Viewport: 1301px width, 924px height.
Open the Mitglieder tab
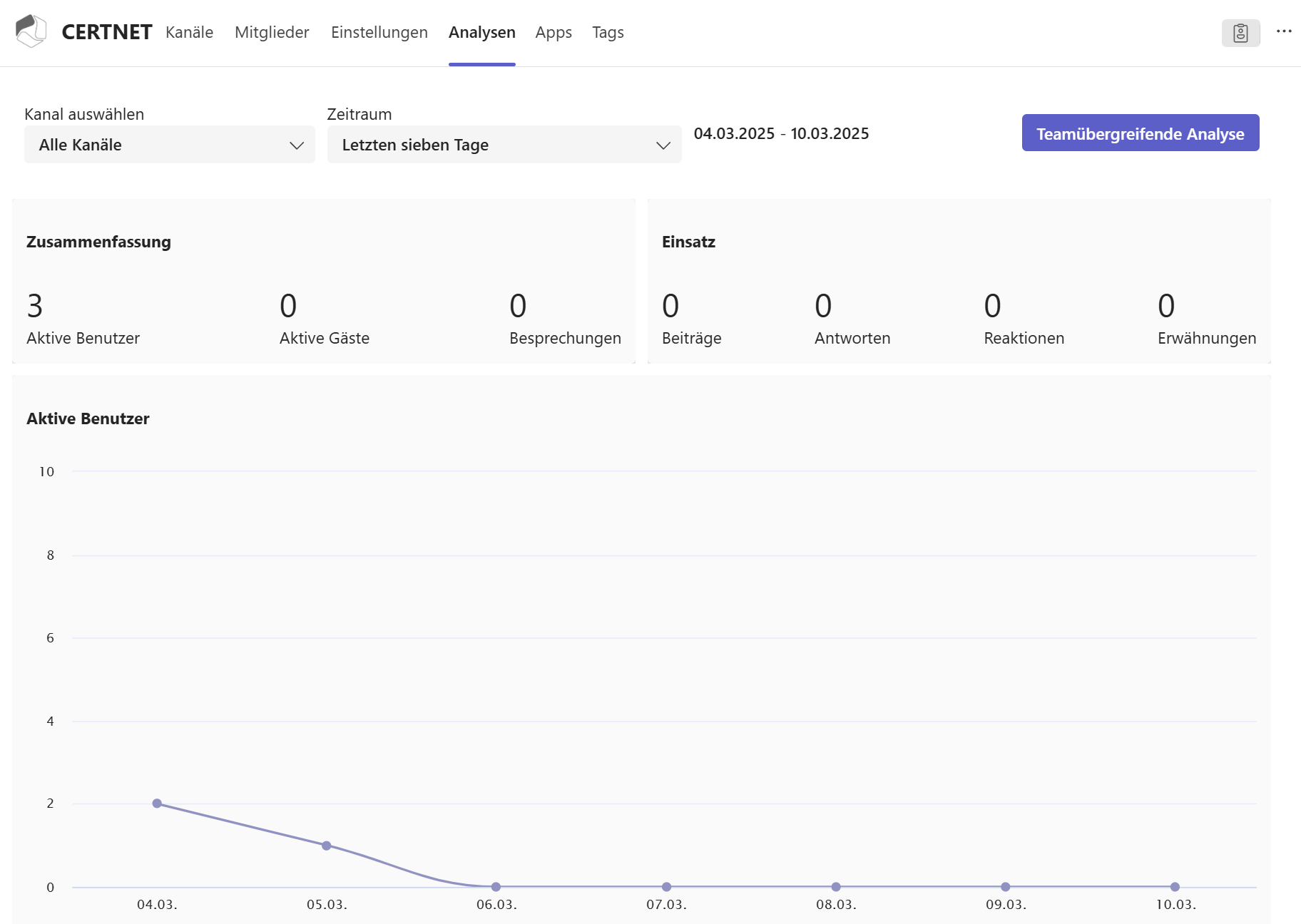pos(272,33)
